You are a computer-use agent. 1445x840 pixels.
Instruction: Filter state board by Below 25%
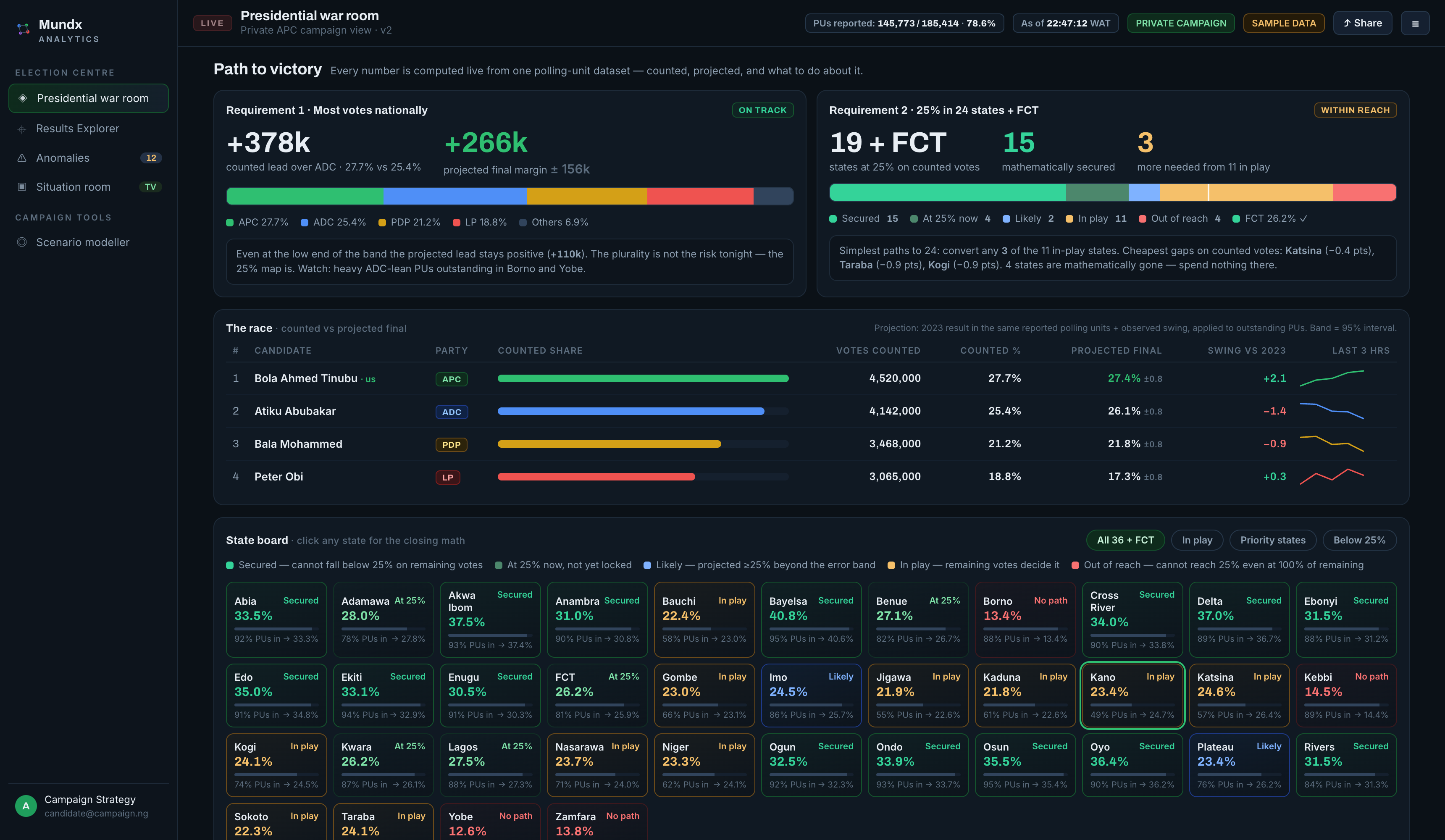[1359, 540]
